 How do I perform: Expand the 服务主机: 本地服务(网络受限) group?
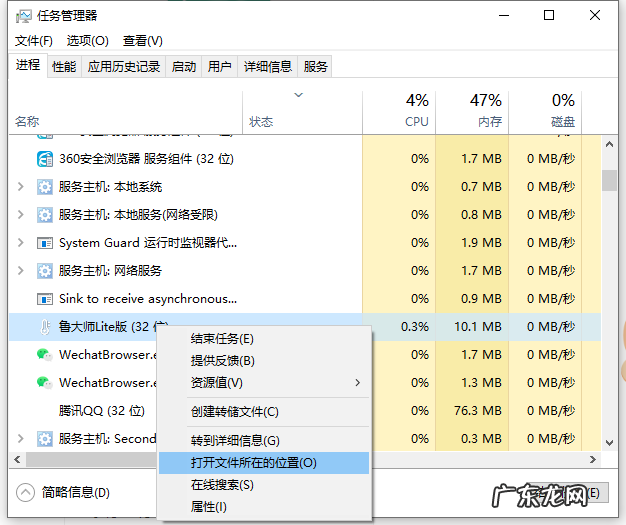pos(21,214)
